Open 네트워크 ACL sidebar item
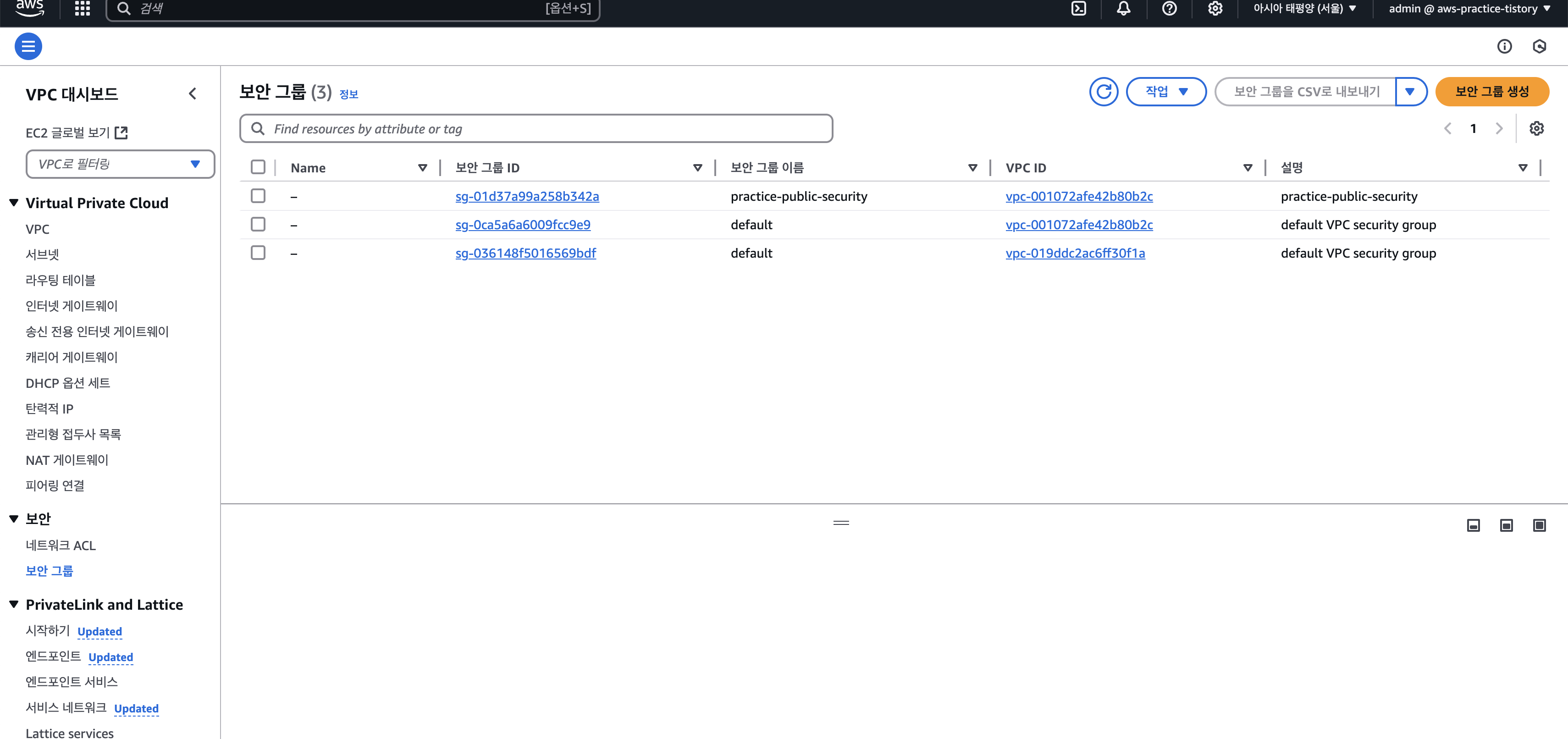Image resolution: width=1568 pixels, height=739 pixels. click(x=60, y=546)
